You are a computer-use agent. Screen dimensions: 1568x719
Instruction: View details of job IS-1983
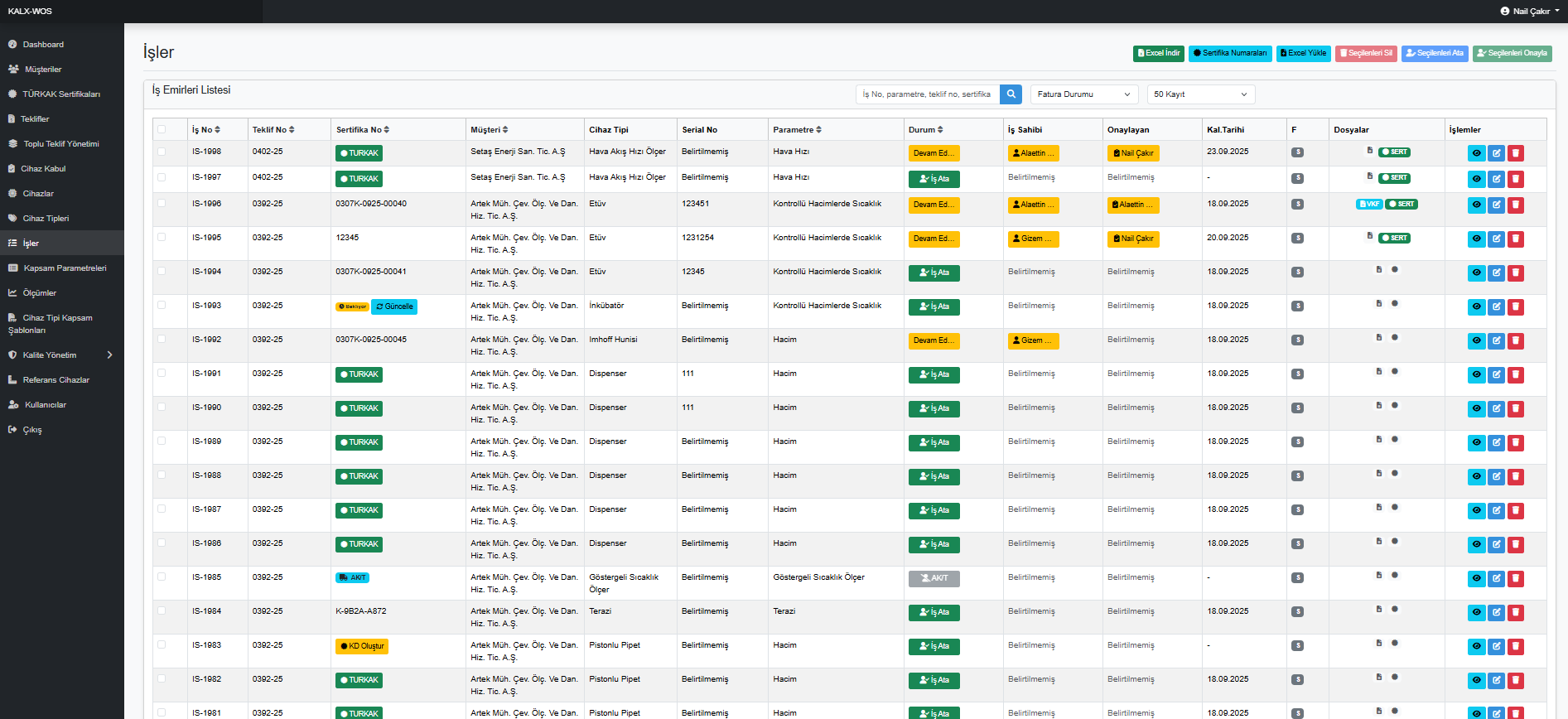tap(1476, 646)
